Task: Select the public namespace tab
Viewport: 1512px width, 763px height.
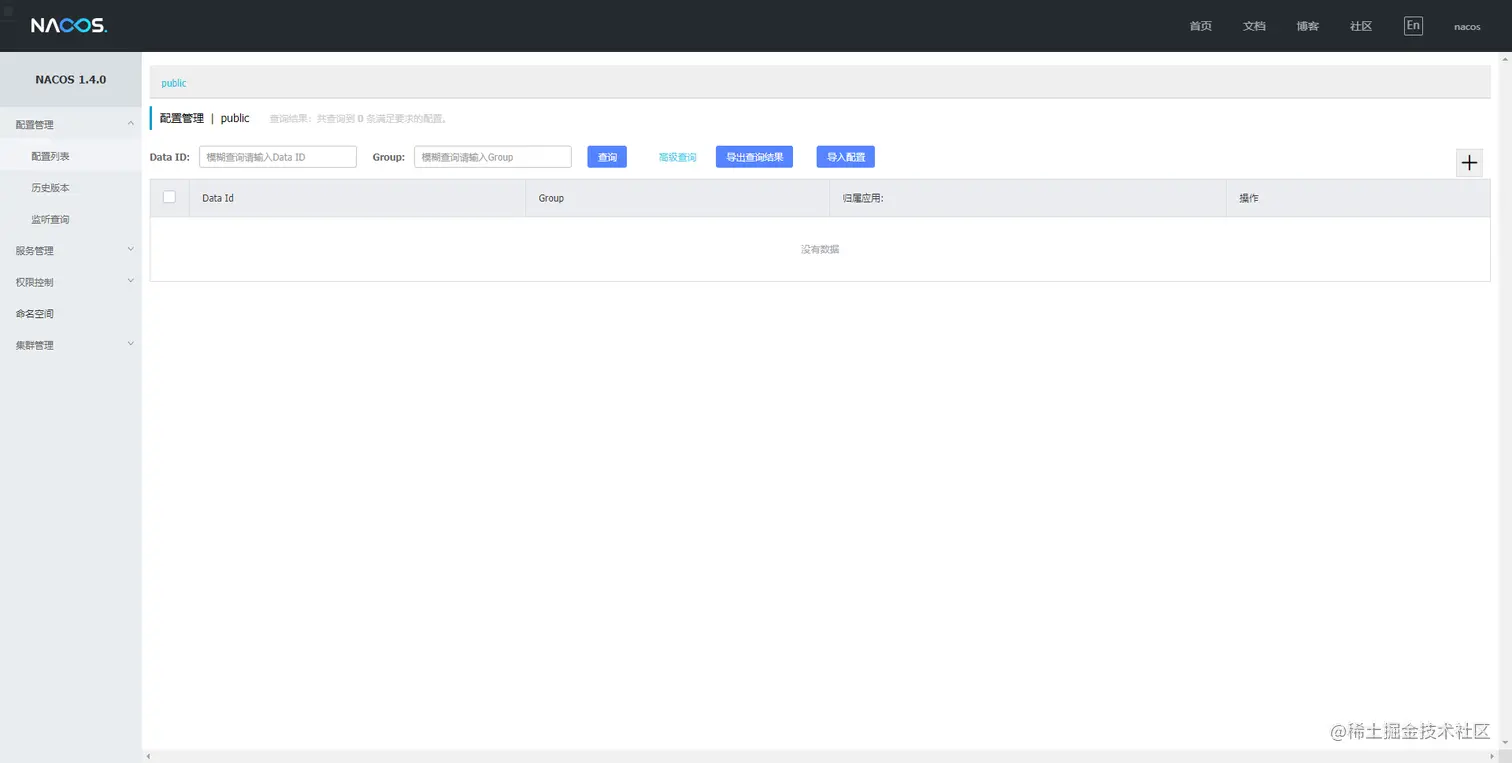Action: point(174,83)
